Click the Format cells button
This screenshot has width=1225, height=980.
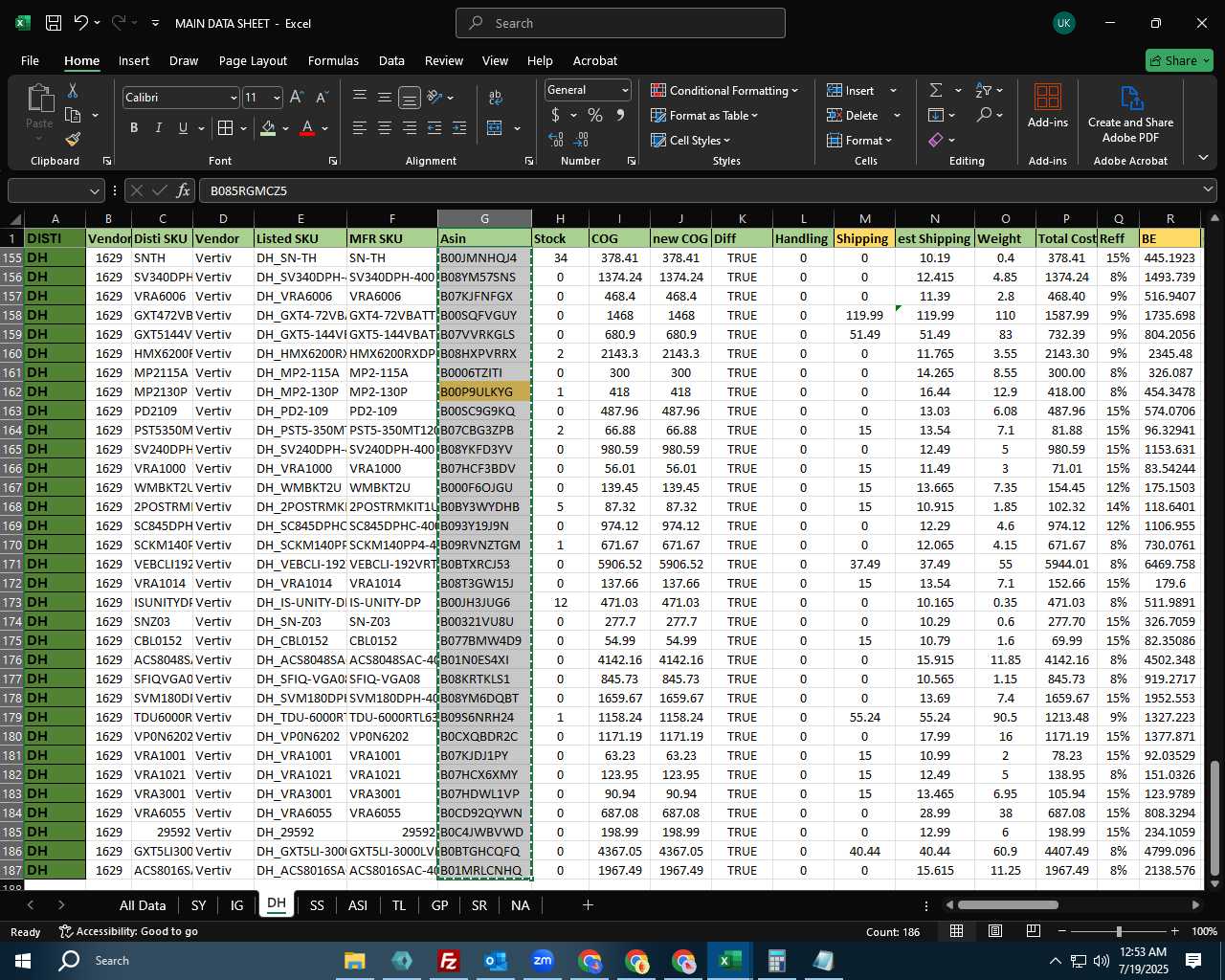click(x=859, y=141)
